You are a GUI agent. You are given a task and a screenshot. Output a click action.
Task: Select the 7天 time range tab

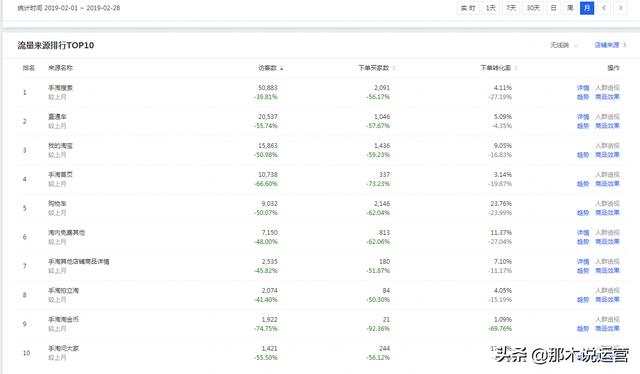511,8
